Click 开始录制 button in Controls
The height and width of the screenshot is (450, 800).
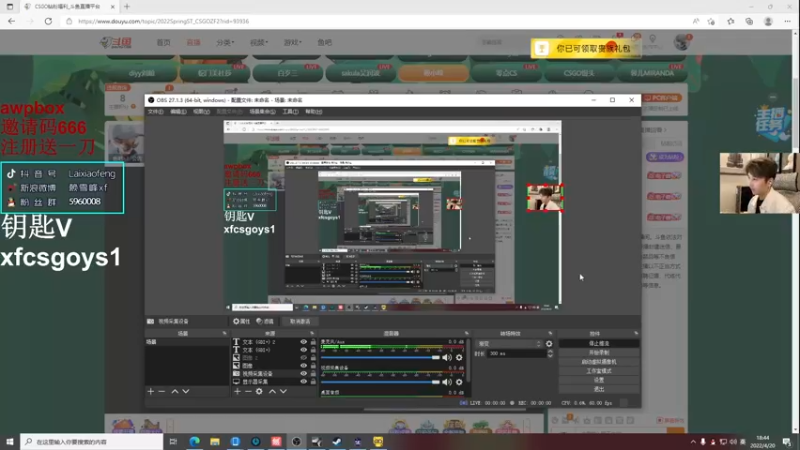coord(599,353)
